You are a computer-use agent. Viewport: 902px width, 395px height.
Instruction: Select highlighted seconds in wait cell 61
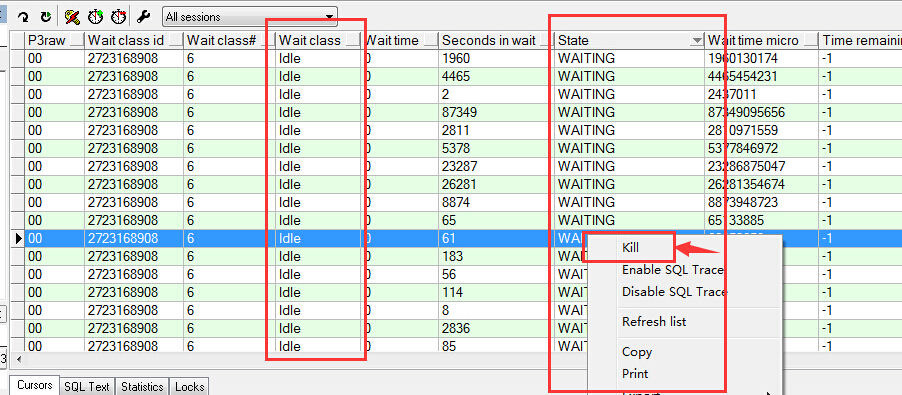tap(497, 238)
